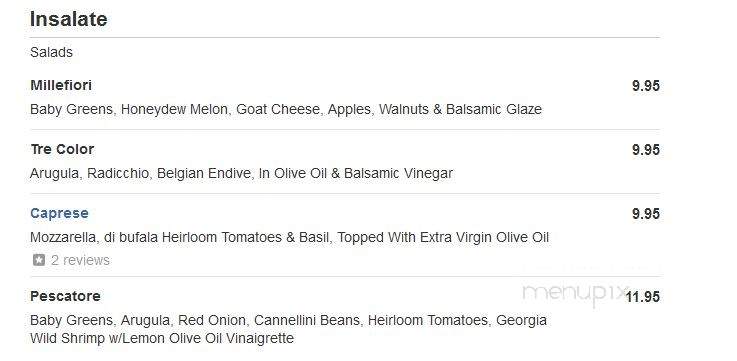Click the Belgian Endive text in Tre Color
737x361 pixels.
click(204, 173)
